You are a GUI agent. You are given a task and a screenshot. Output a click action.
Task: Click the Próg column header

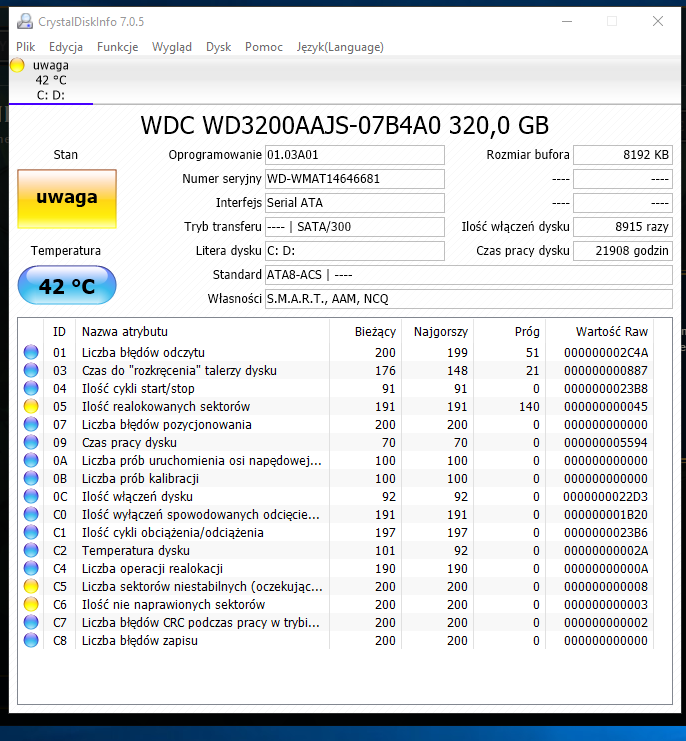pyautogui.click(x=509, y=331)
